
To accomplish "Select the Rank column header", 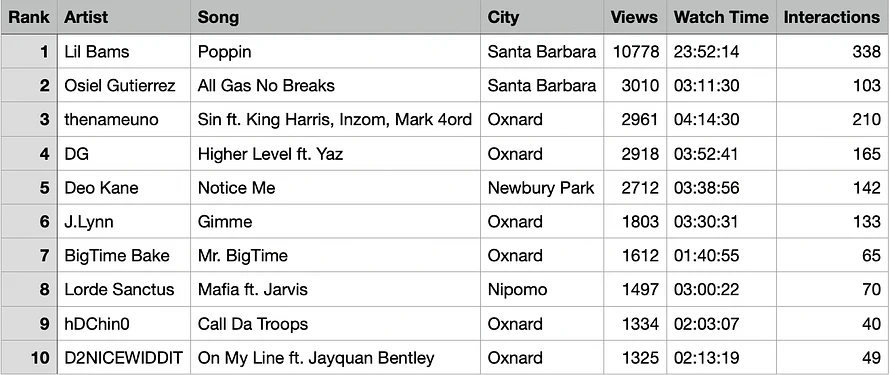I will click(x=29, y=18).
